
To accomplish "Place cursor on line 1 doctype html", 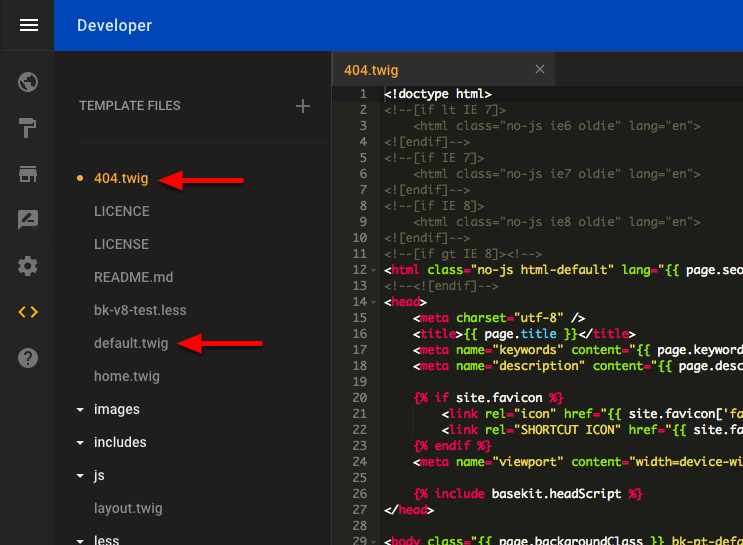I will (x=437, y=94).
